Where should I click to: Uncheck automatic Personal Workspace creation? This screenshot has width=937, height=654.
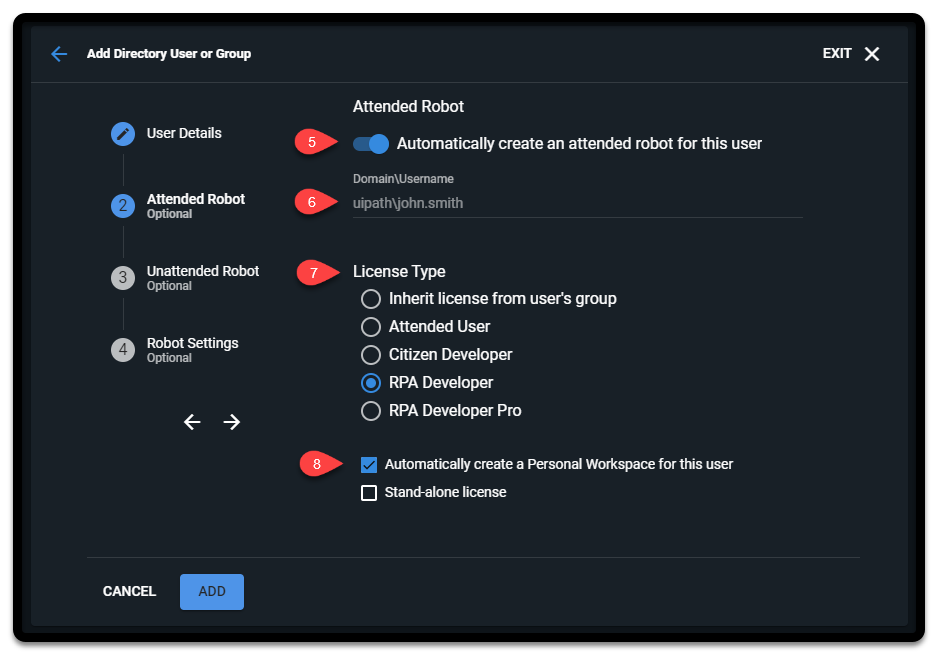[369, 464]
